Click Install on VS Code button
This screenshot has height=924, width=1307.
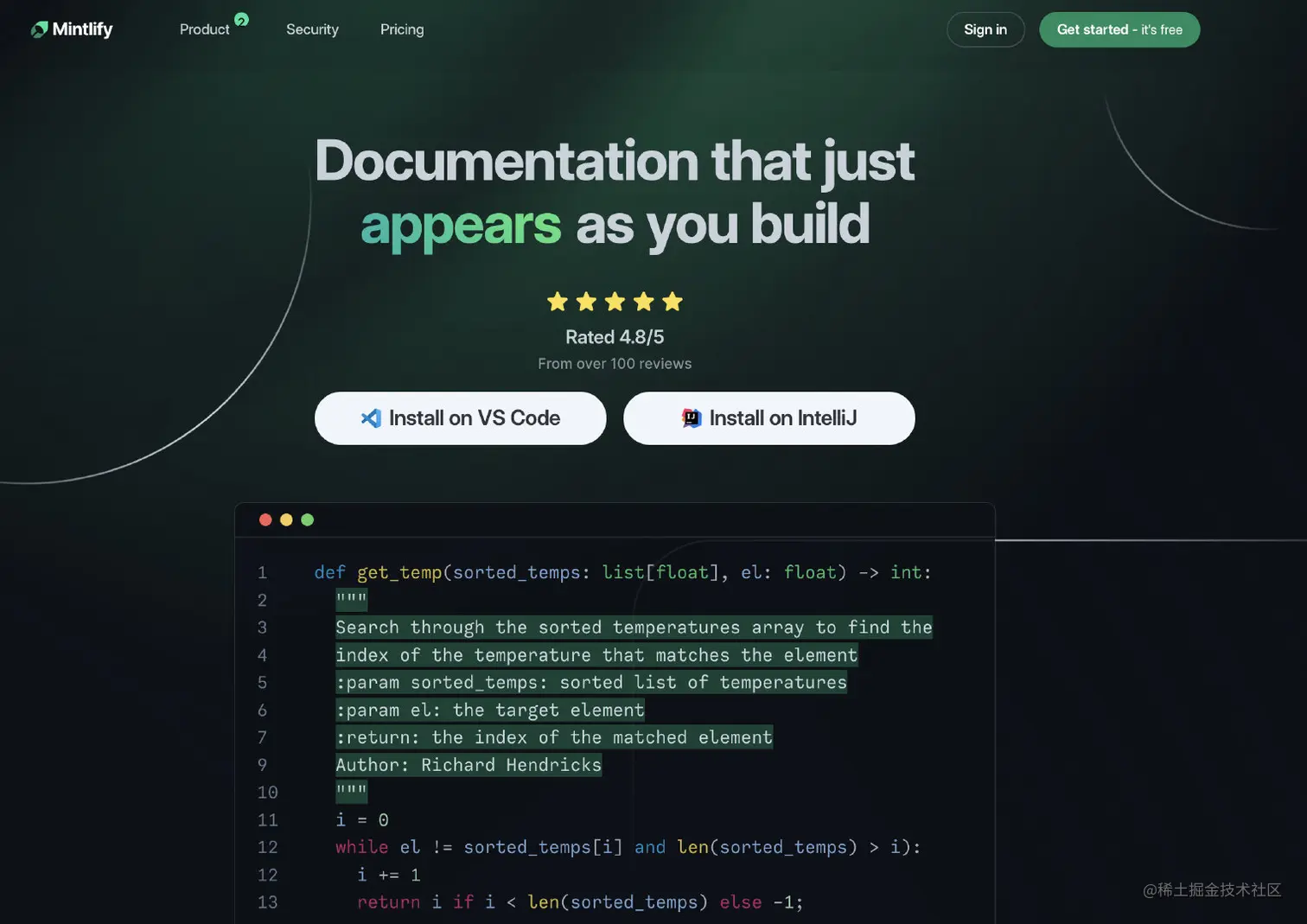click(x=460, y=418)
